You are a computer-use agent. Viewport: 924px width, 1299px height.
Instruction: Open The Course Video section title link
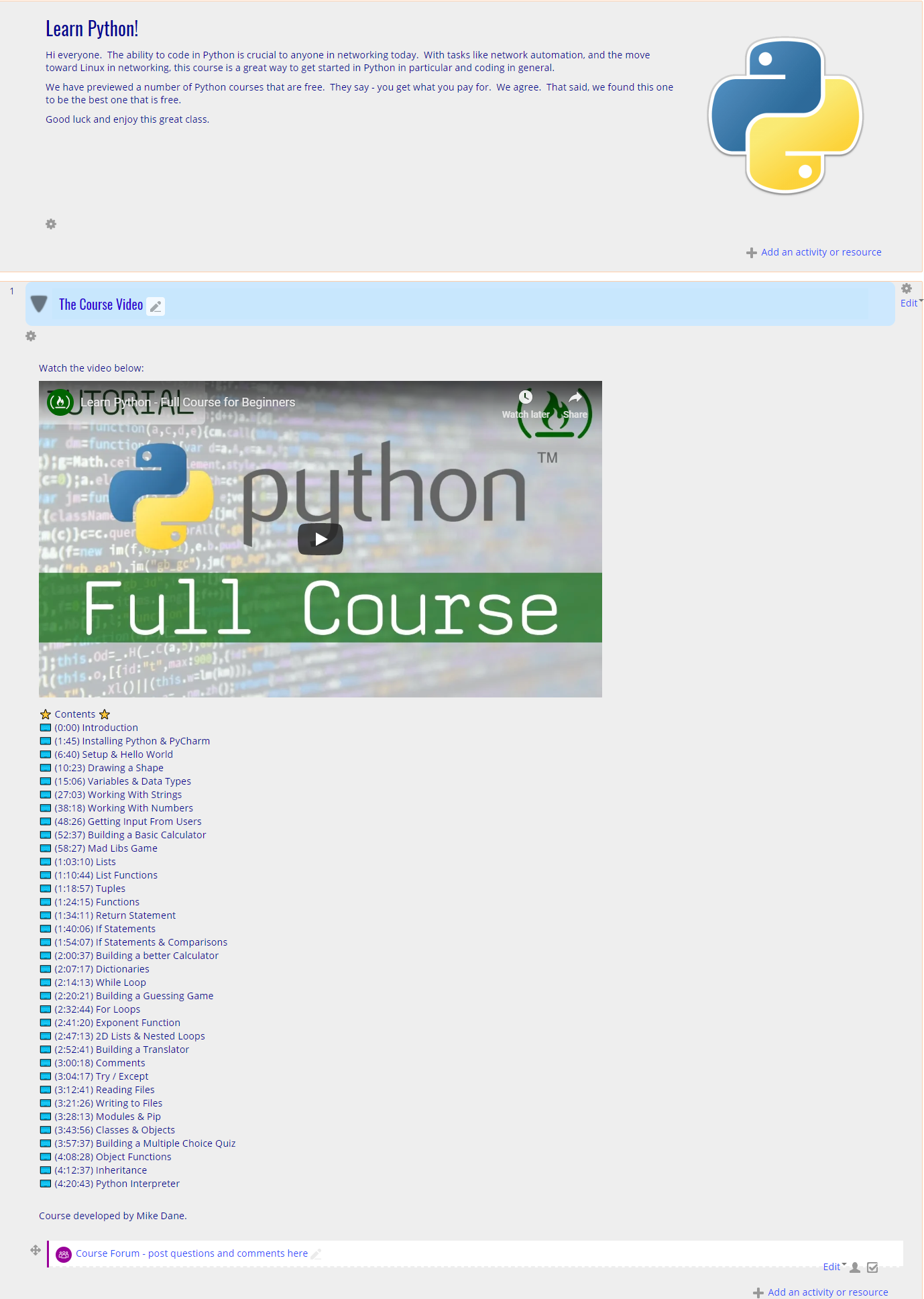[x=101, y=304]
